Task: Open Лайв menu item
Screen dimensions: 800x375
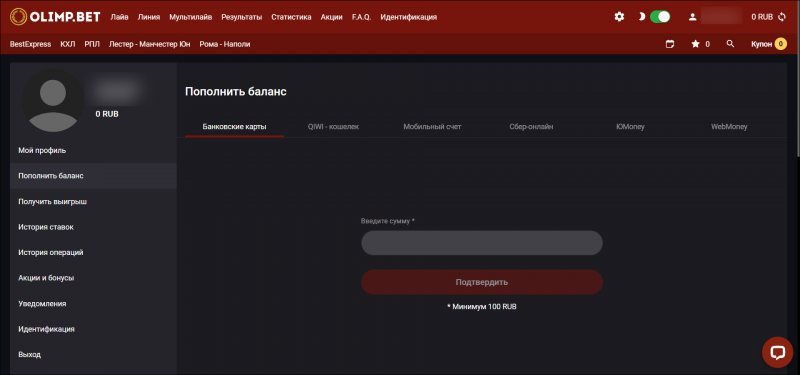Action: point(119,17)
